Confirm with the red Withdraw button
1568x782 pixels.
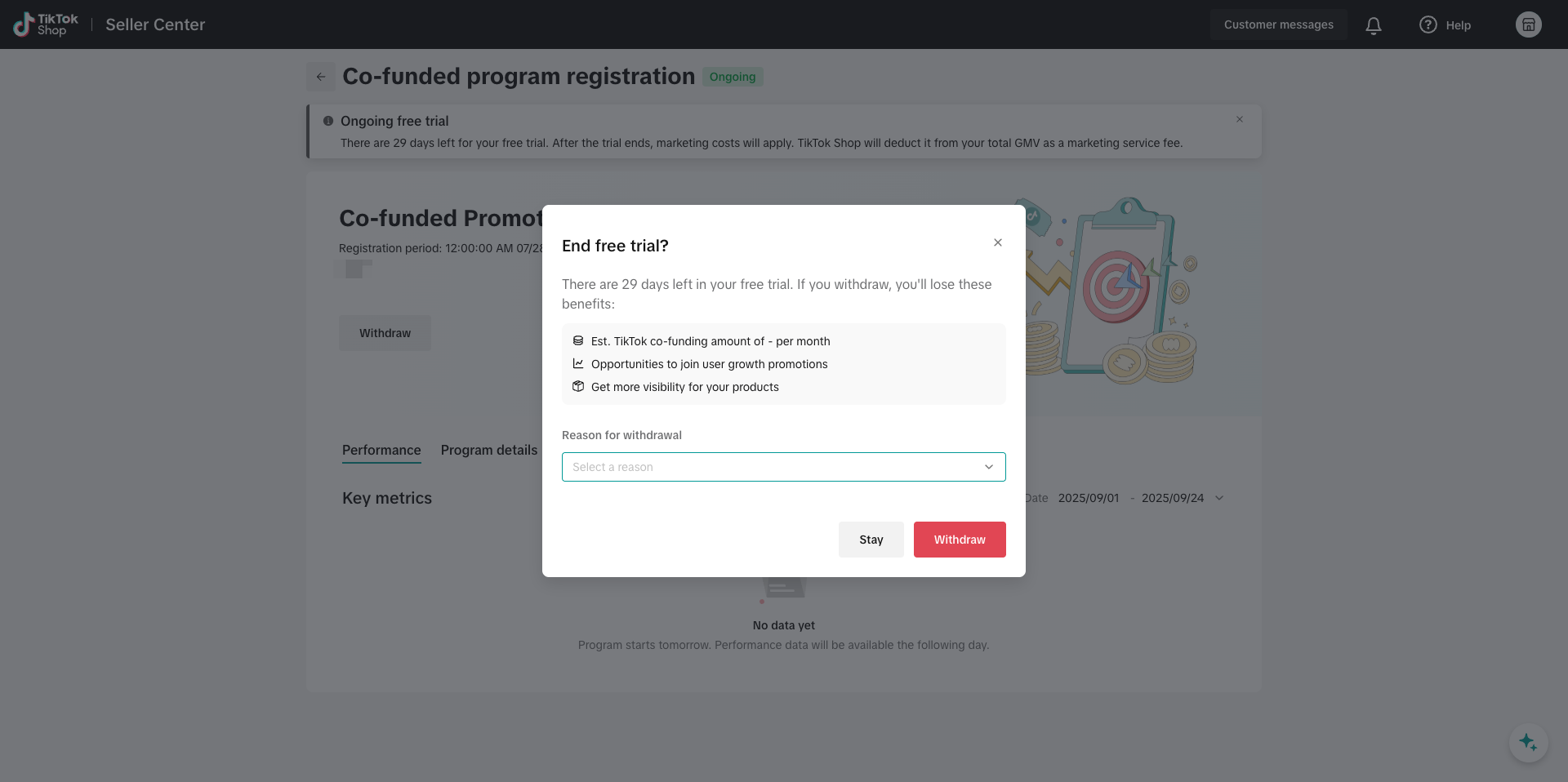(960, 540)
